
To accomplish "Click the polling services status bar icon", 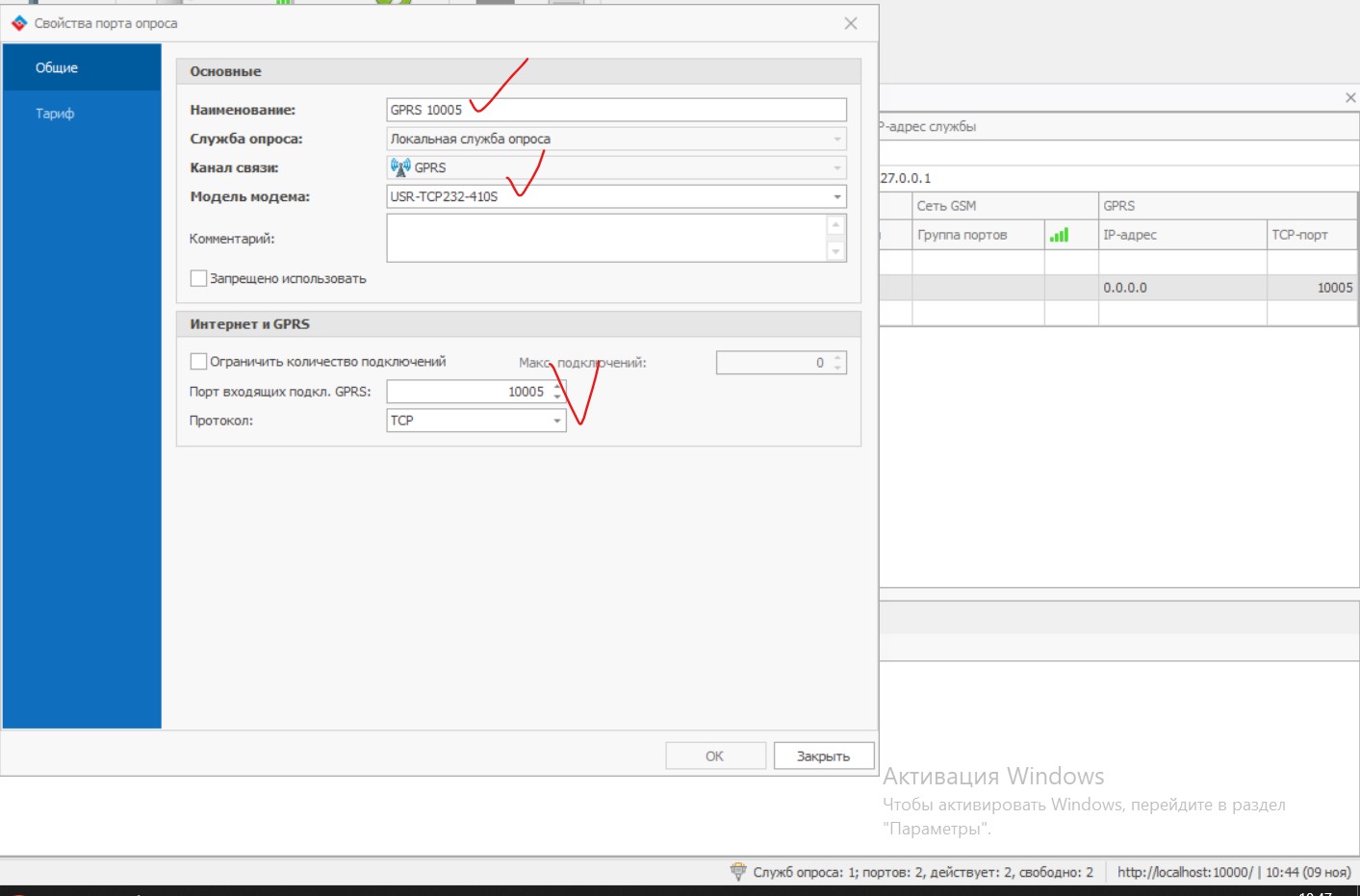I will [738, 872].
